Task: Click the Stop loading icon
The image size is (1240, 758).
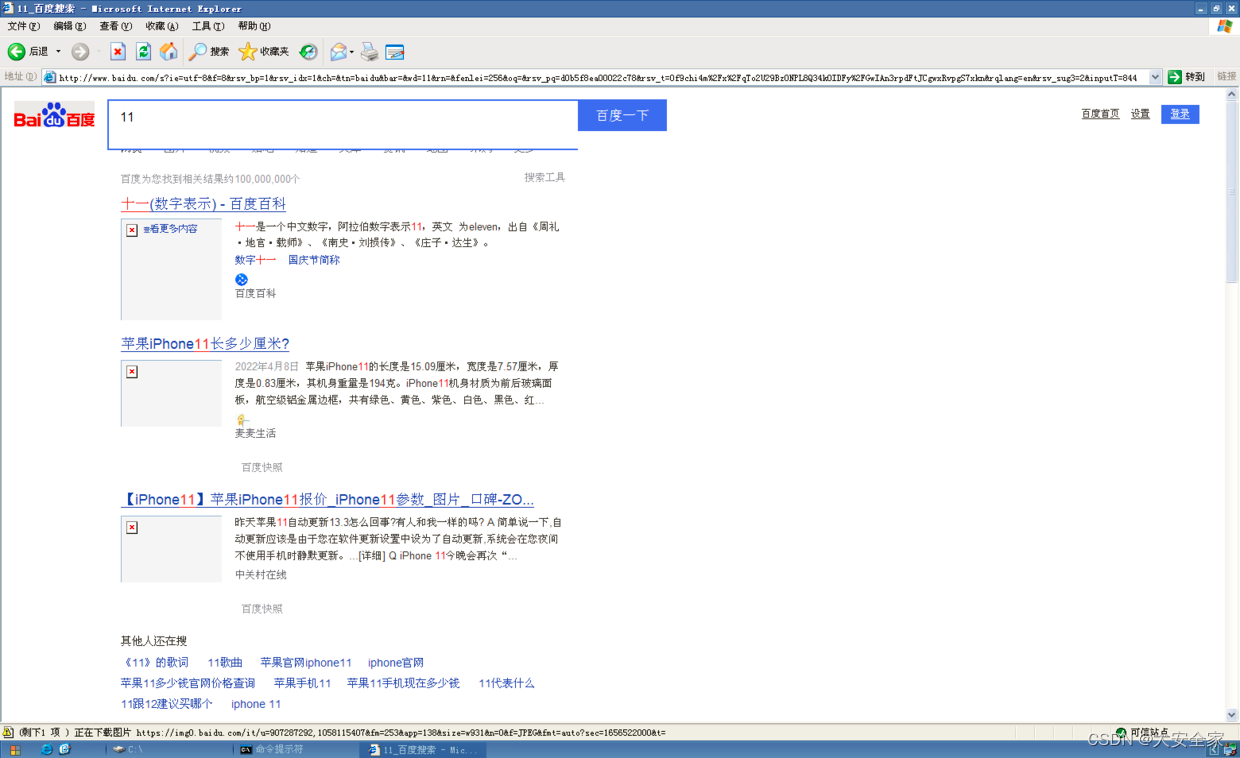Action: click(117, 53)
